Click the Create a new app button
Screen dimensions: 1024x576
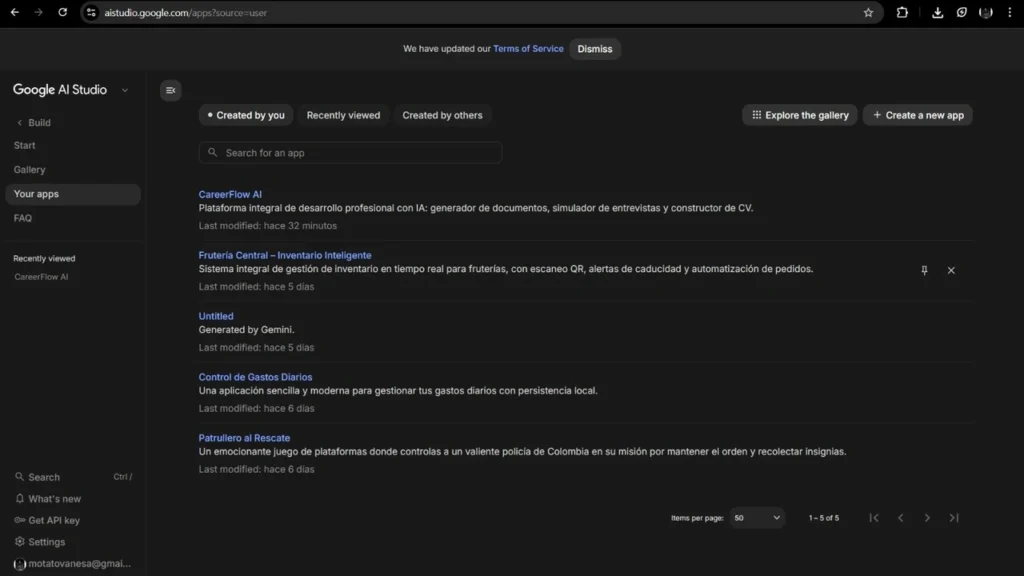coord(917,115)
